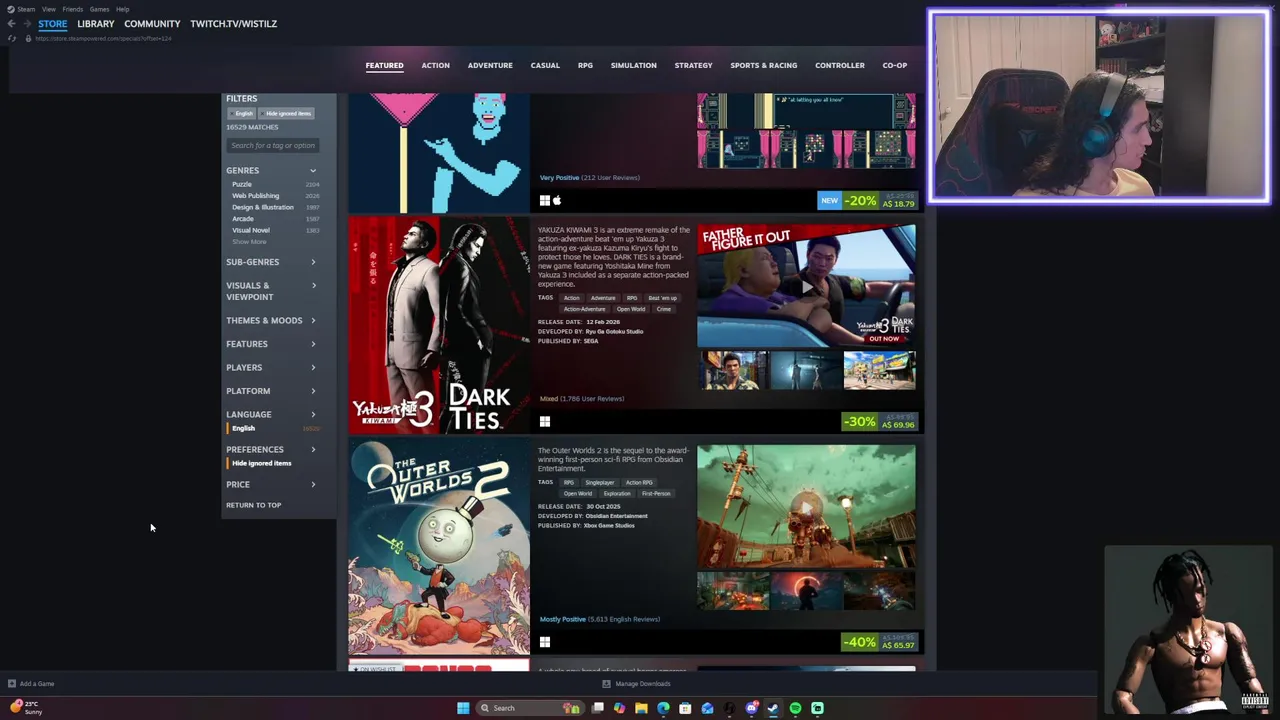Open the Friends menu
The height and width of the screenshot is (720, 1280).
72,9
